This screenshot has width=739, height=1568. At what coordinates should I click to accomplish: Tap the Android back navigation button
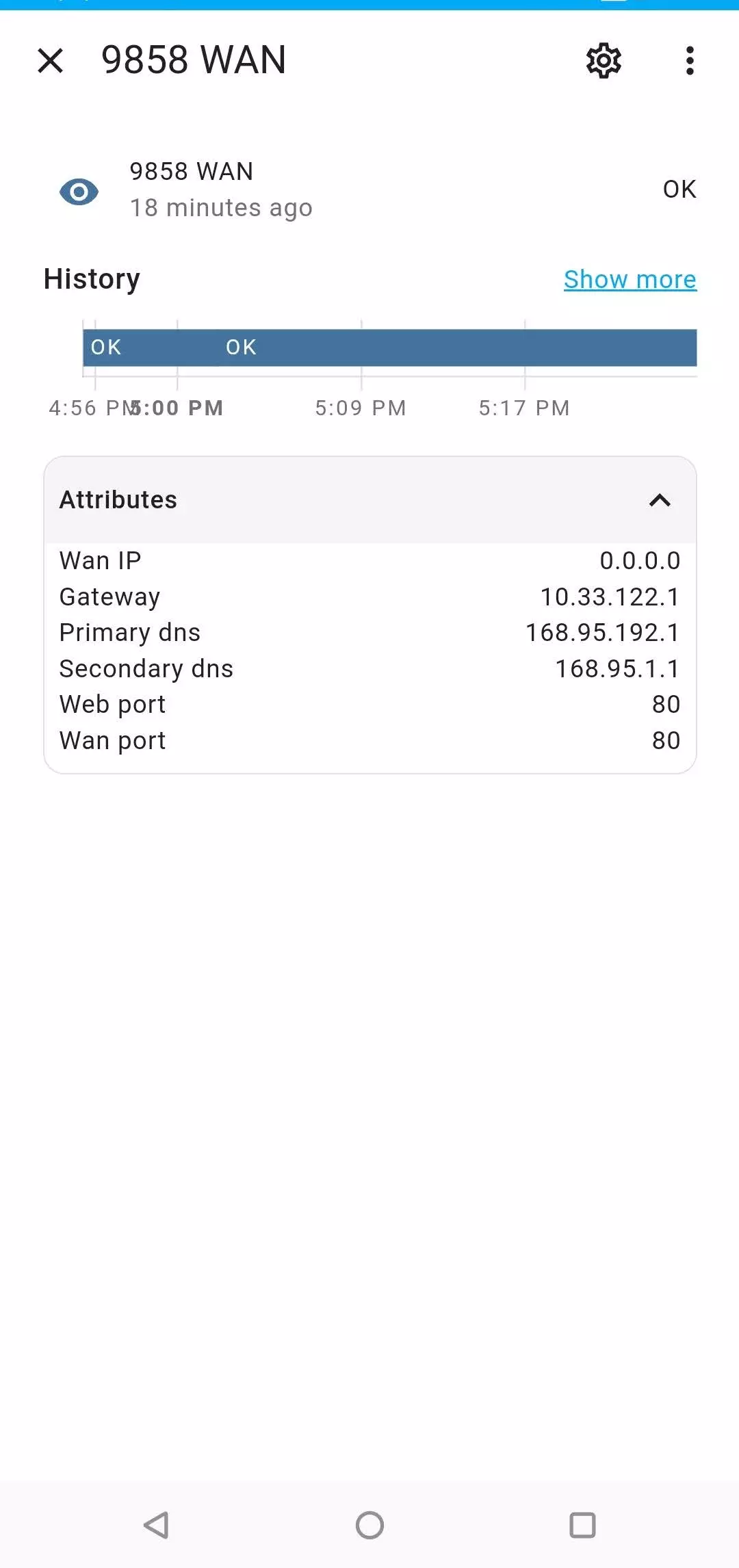pyautogui.click(x=157, y=1525)
